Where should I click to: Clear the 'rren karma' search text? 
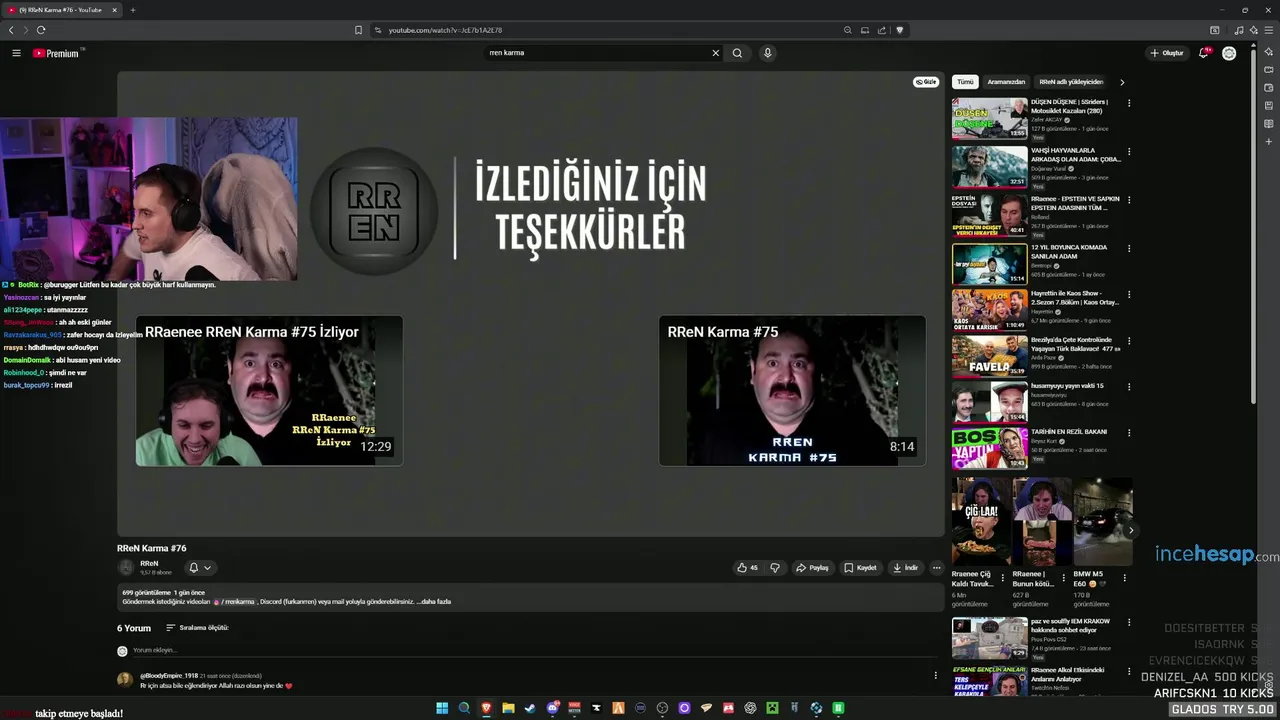715,53
